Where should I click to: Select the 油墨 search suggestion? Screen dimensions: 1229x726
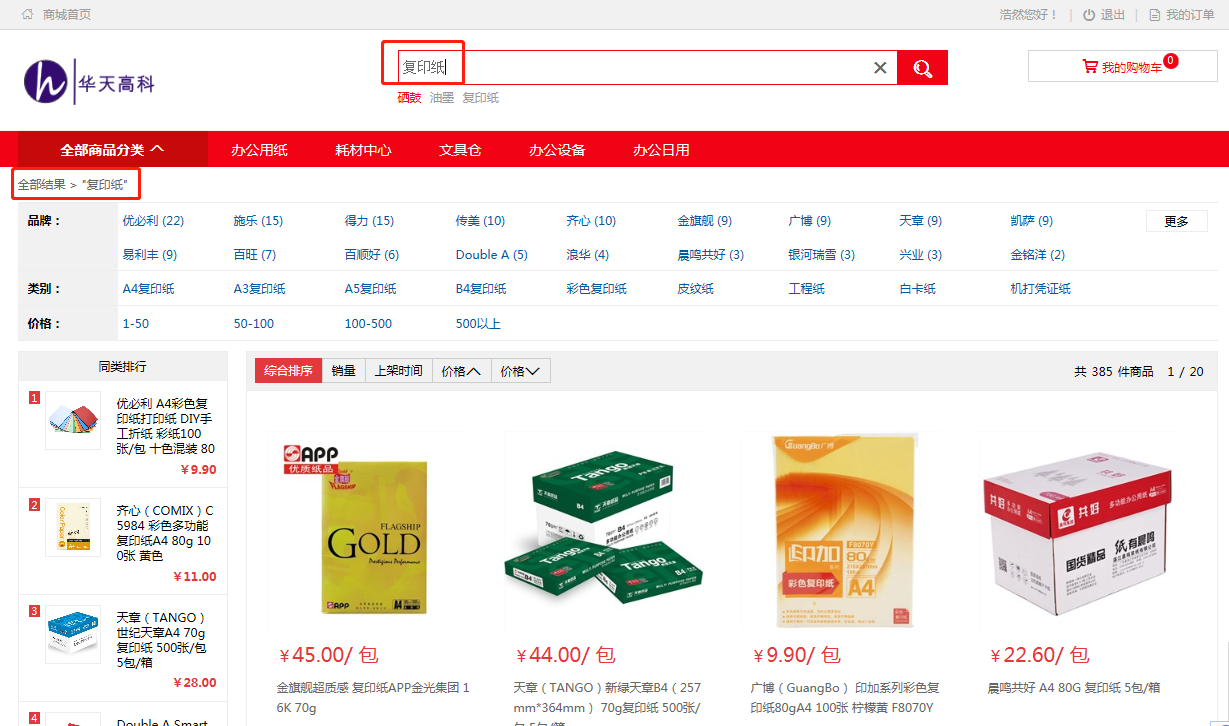442,98
